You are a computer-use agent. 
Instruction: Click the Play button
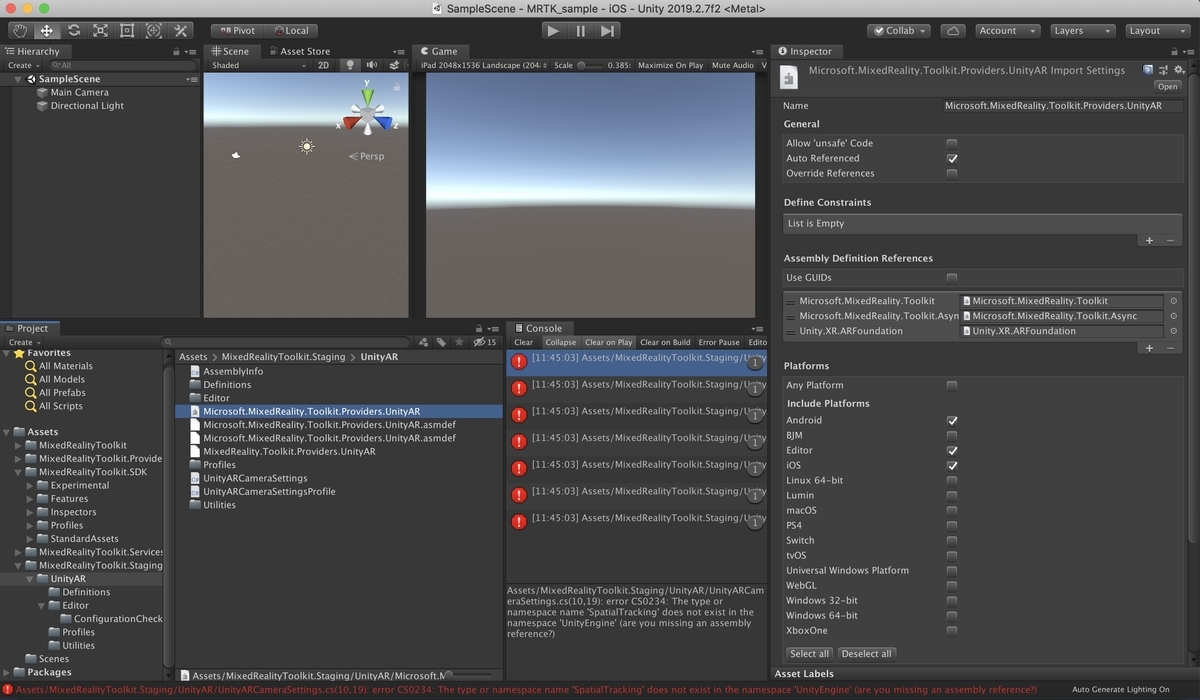[x=553, y=31]
